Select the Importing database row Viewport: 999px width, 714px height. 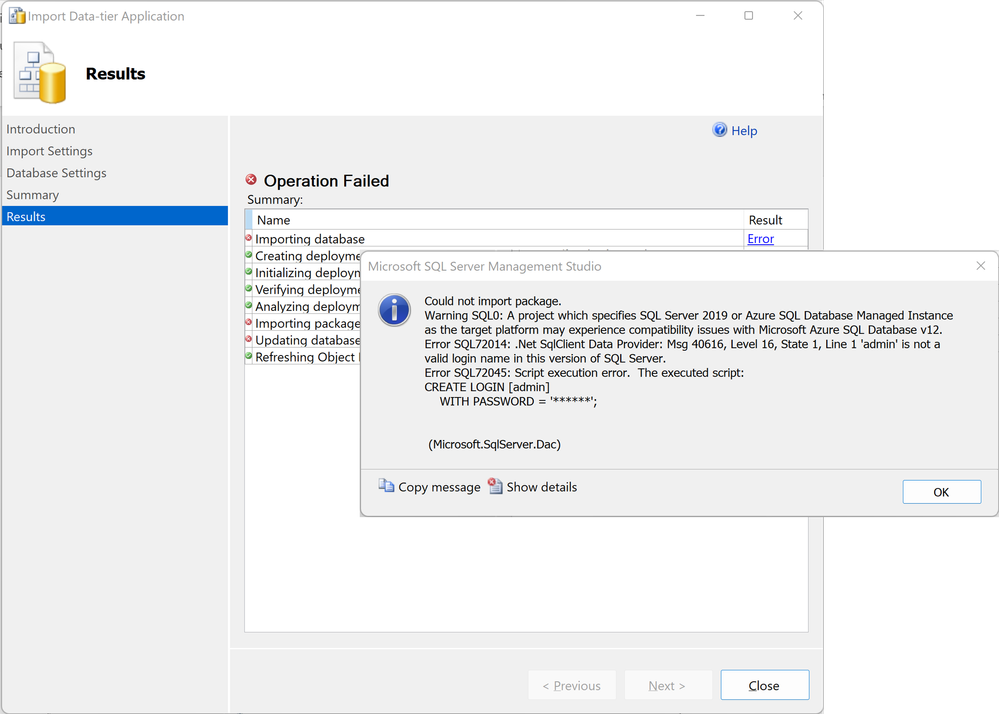pos(526,239)
